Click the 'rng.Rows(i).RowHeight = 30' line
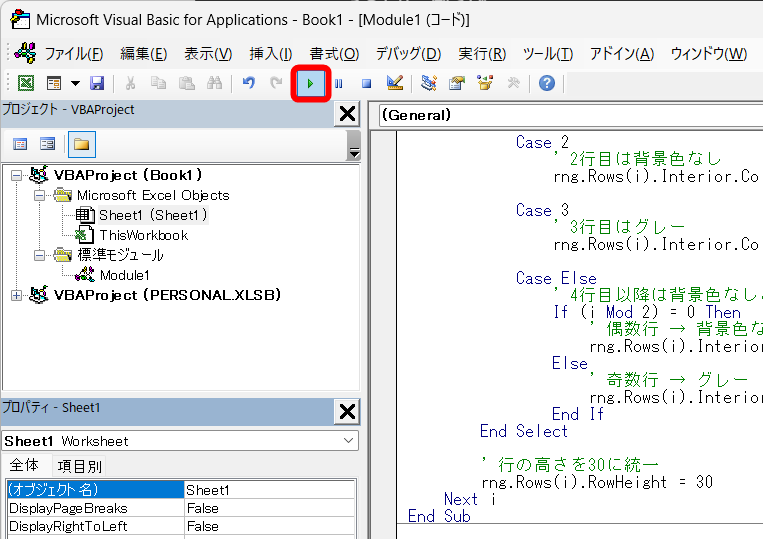The width and height of the screenshot is (763, 539). coord(597,482)
